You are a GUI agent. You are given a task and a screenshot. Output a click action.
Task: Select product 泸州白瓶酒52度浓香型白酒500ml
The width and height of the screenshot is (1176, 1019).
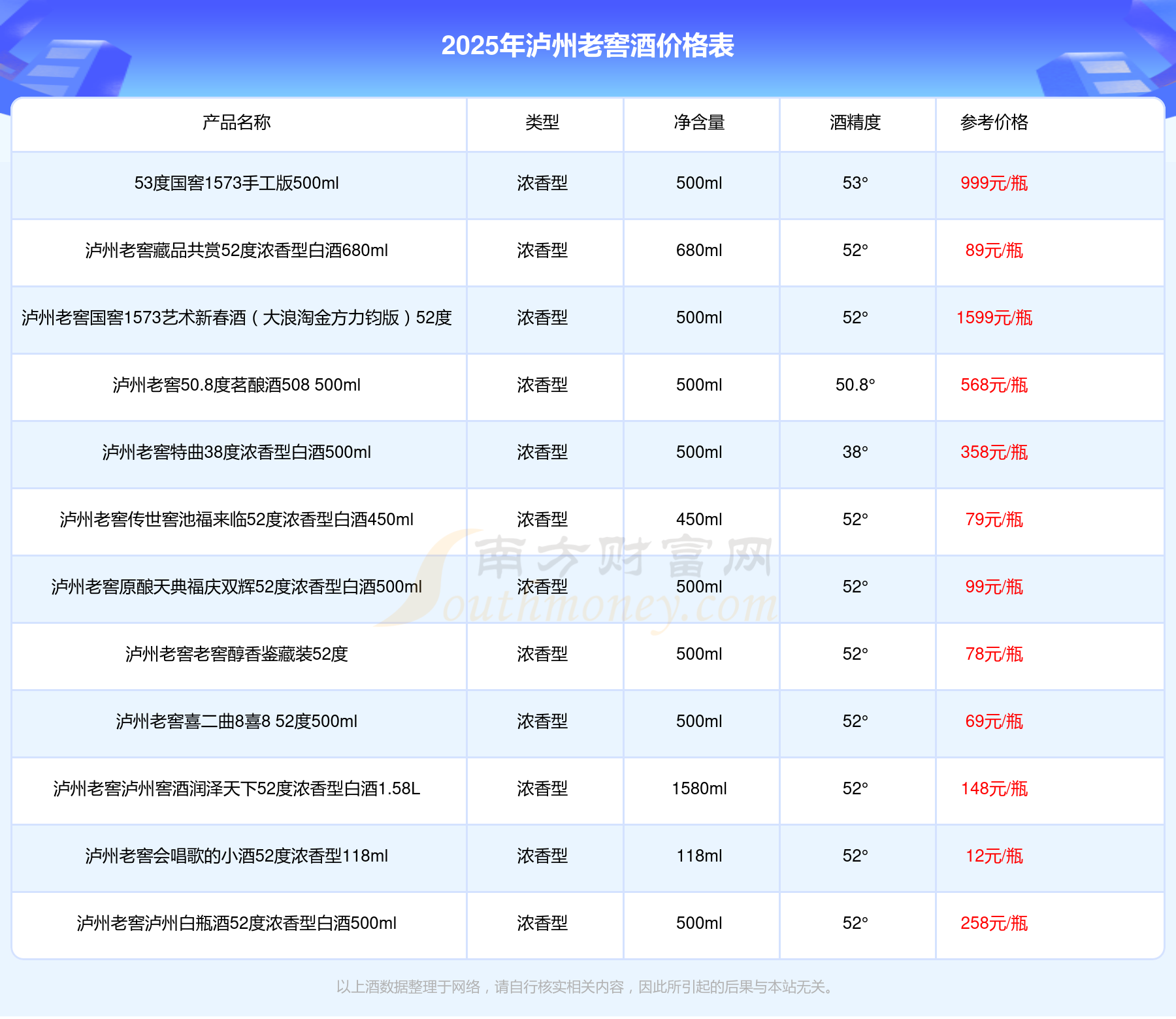(237, 923)
